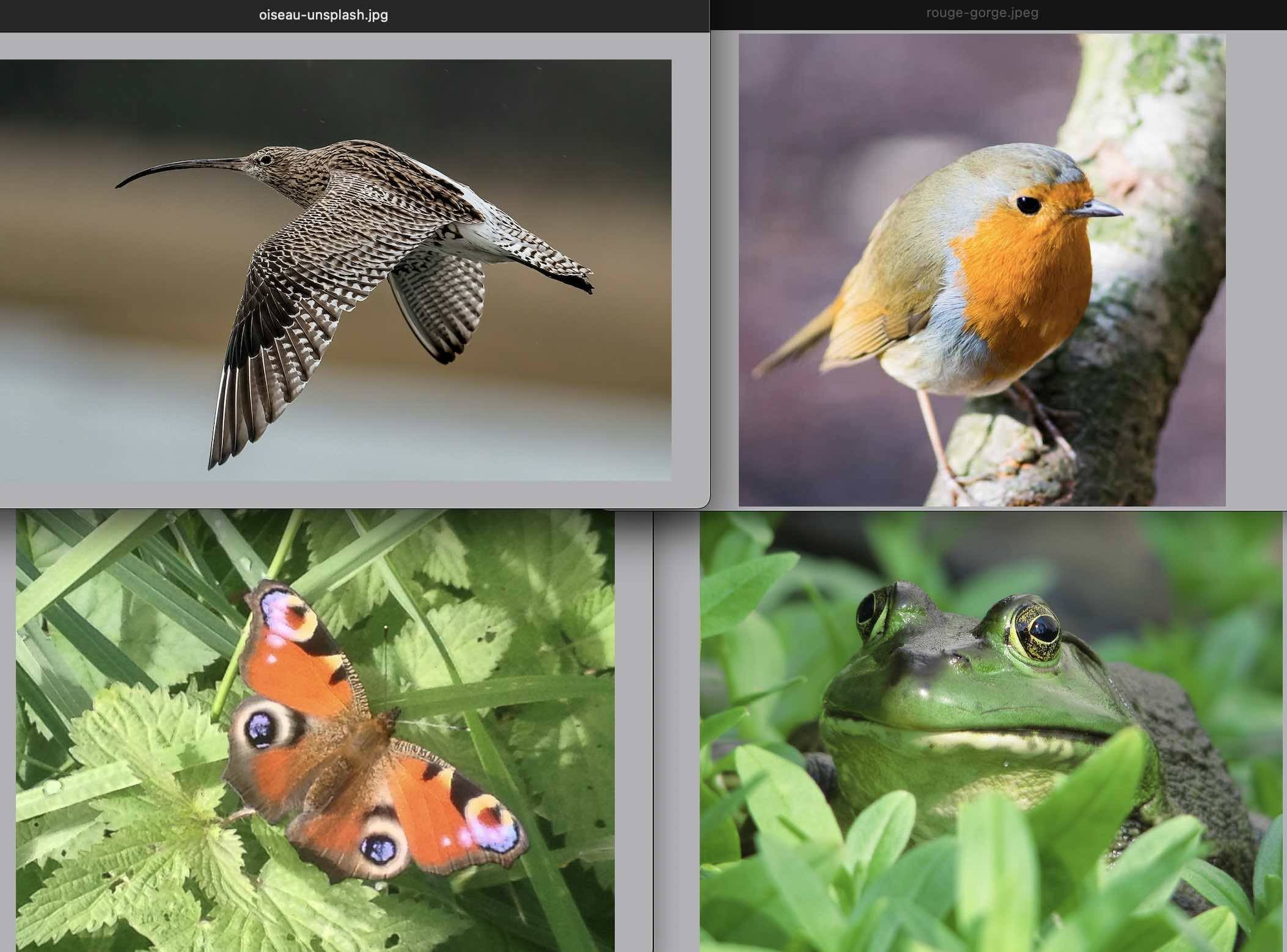Click the robin photo in rouge-gorge window
This screenshot has height=952, width=1287.
point(982,269)
